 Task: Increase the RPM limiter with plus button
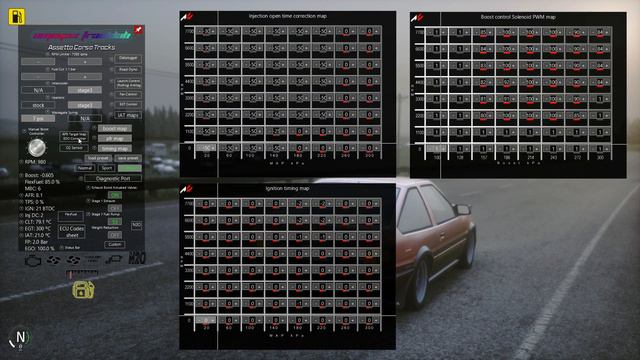coord(85,62)
